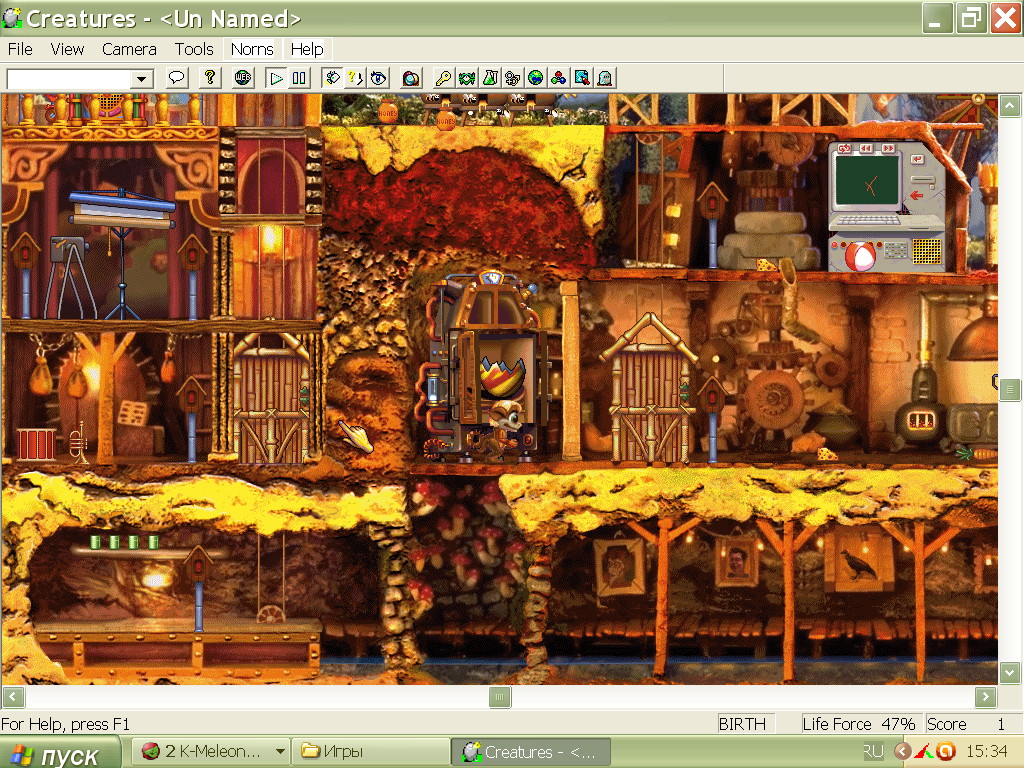Open the Пуск start button

pyautogui.click(x=60, y=752)
